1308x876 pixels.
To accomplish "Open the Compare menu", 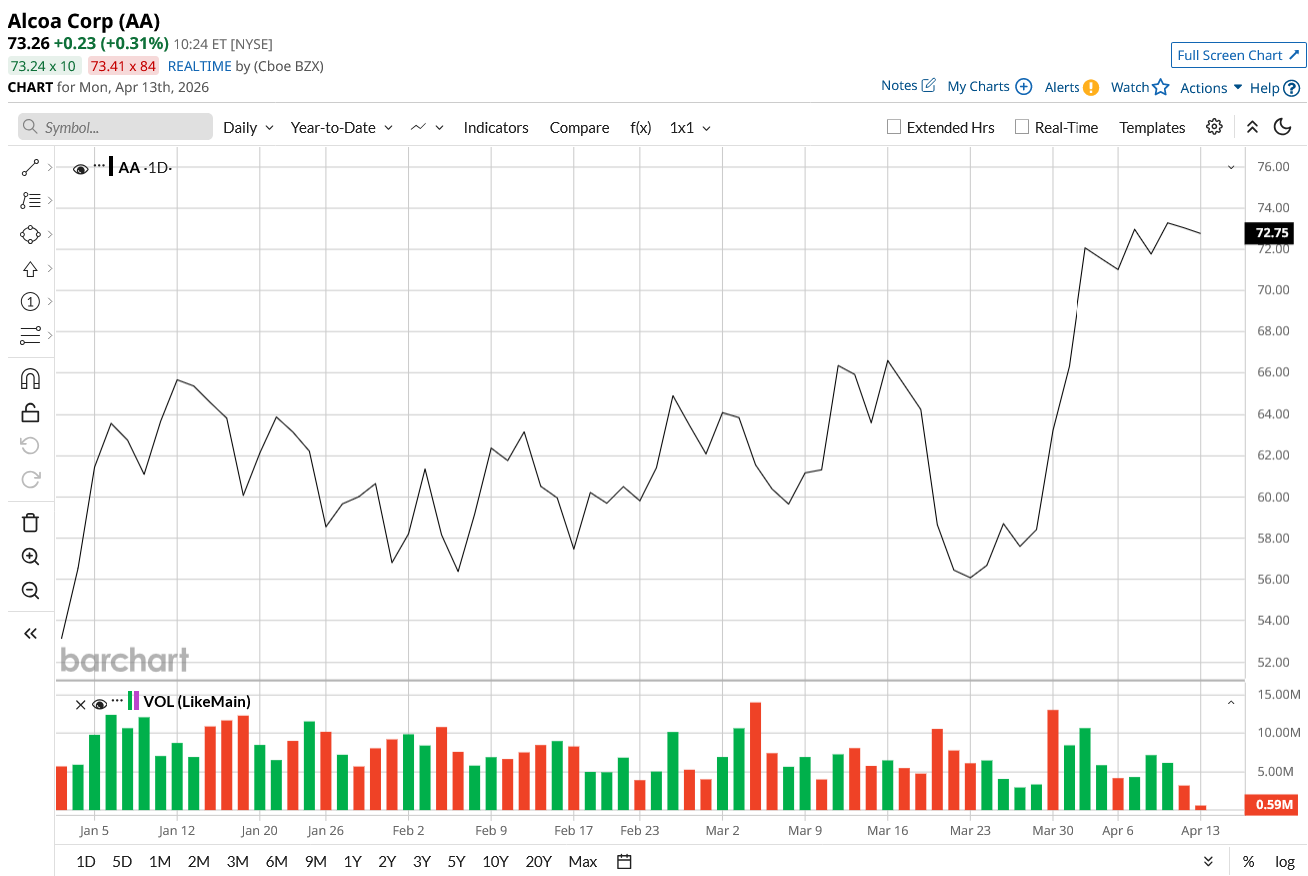I will point(579,127).
